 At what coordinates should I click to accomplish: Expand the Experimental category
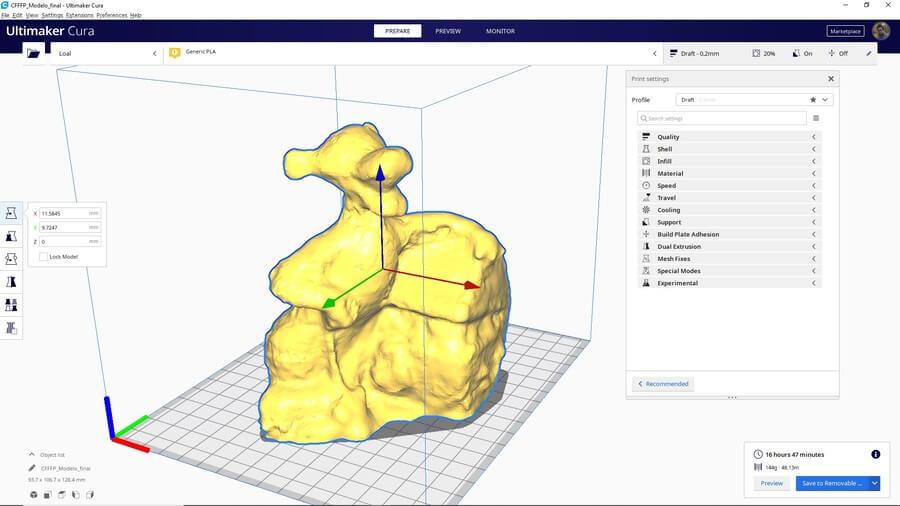(730, 283)
